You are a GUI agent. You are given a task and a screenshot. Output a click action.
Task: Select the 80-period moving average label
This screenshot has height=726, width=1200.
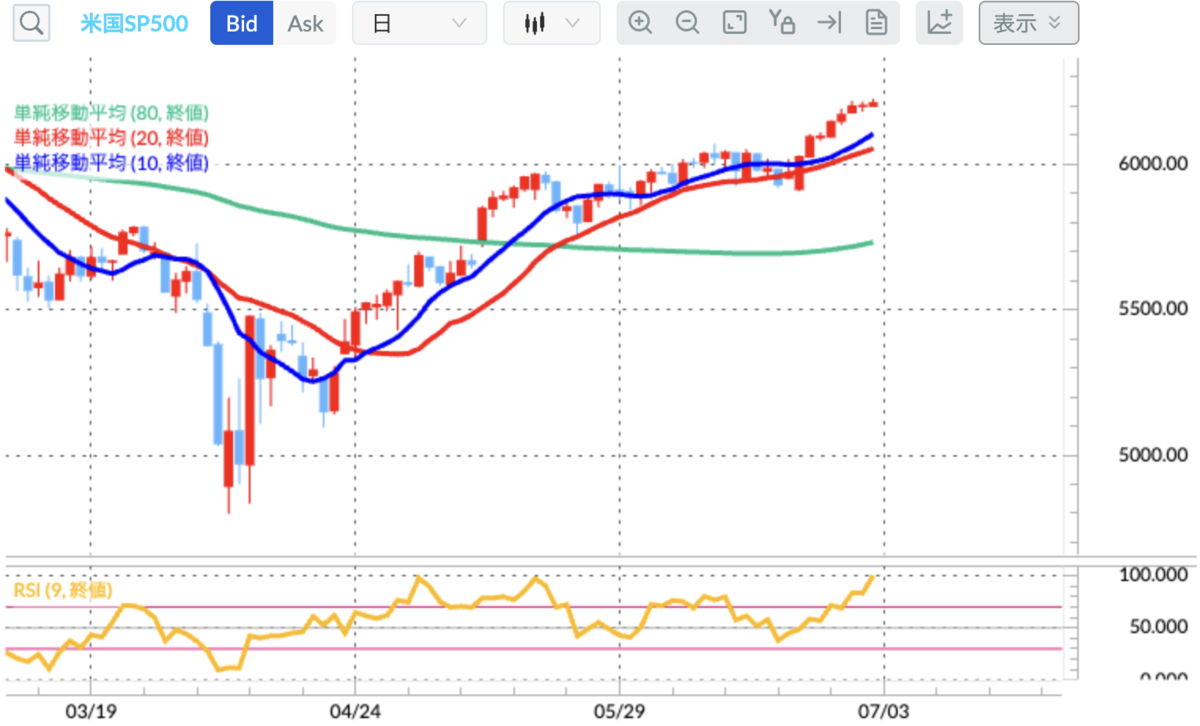[111, 113]
